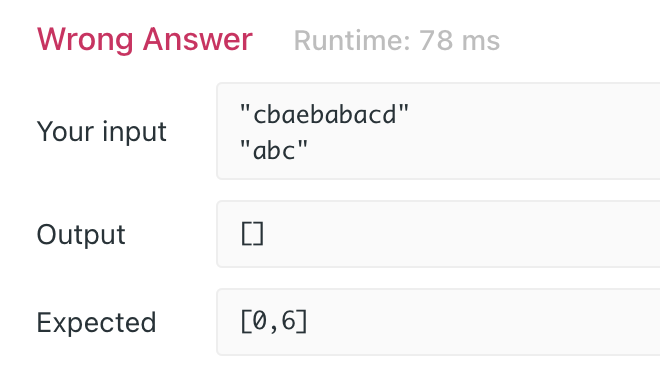
Task: Click the digit 6 in Expected result
Action: click(x=289, y=321)
